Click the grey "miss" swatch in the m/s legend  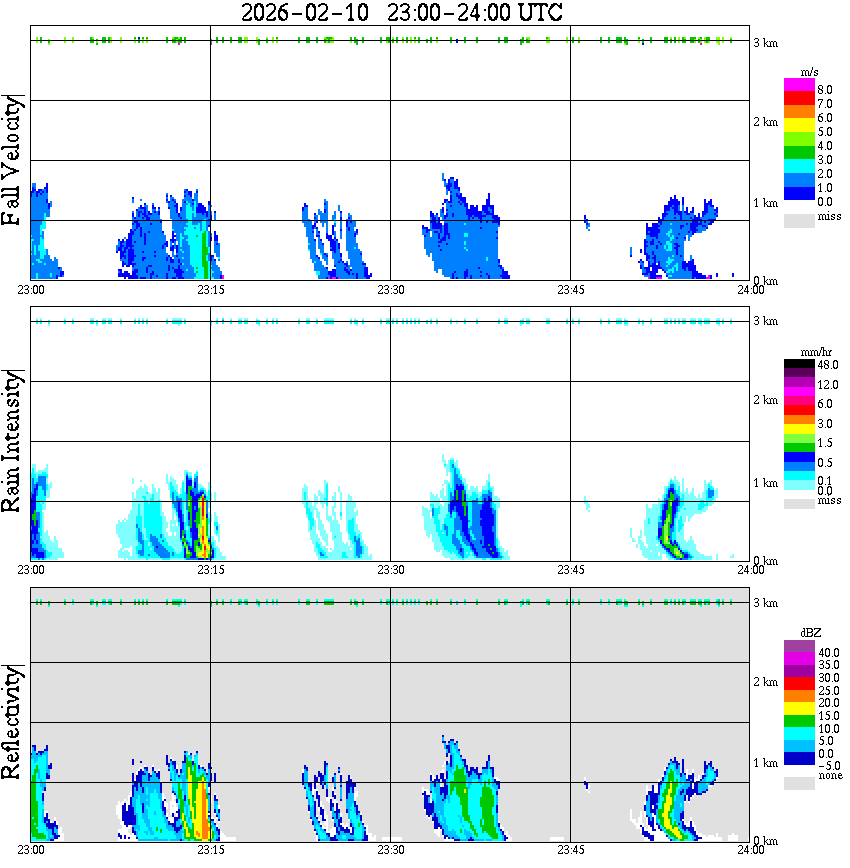pos(799,221)
